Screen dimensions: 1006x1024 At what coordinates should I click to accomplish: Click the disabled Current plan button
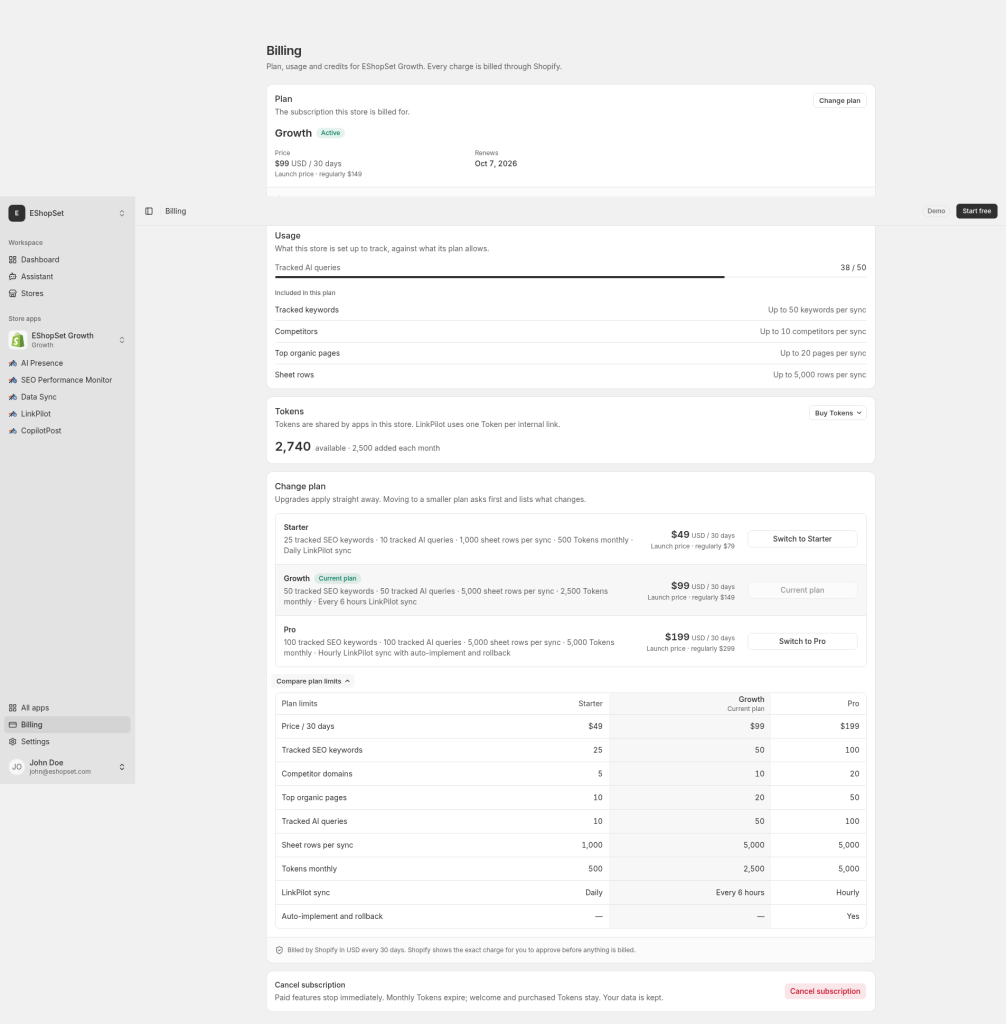coord(802,590)
